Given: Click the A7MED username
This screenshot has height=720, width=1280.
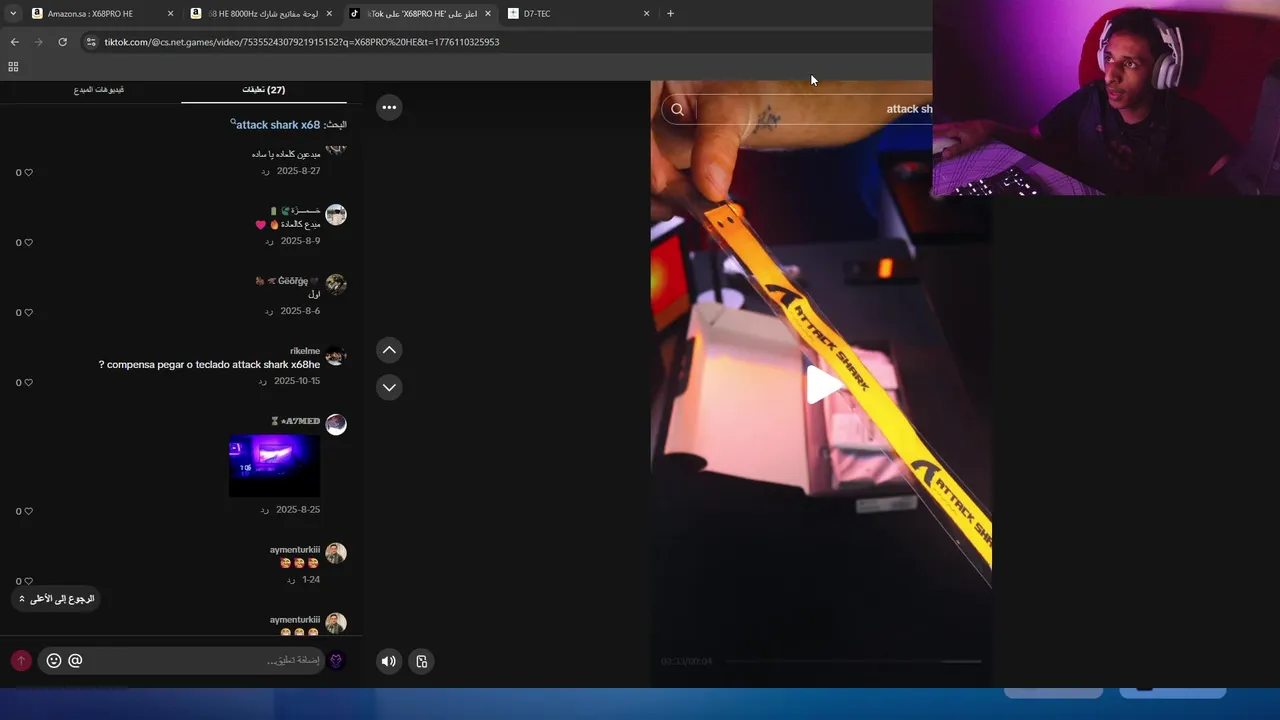Looking at the screenshot, I should tap(300, 421).
